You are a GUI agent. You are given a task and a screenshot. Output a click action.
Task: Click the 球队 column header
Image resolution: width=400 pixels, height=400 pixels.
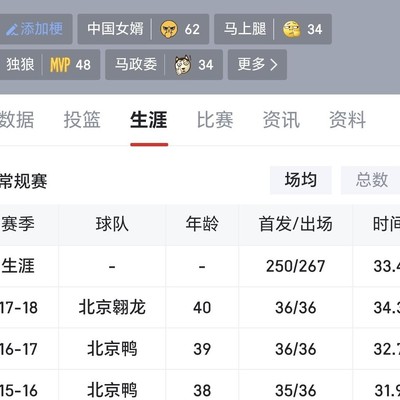pos(112,224)
